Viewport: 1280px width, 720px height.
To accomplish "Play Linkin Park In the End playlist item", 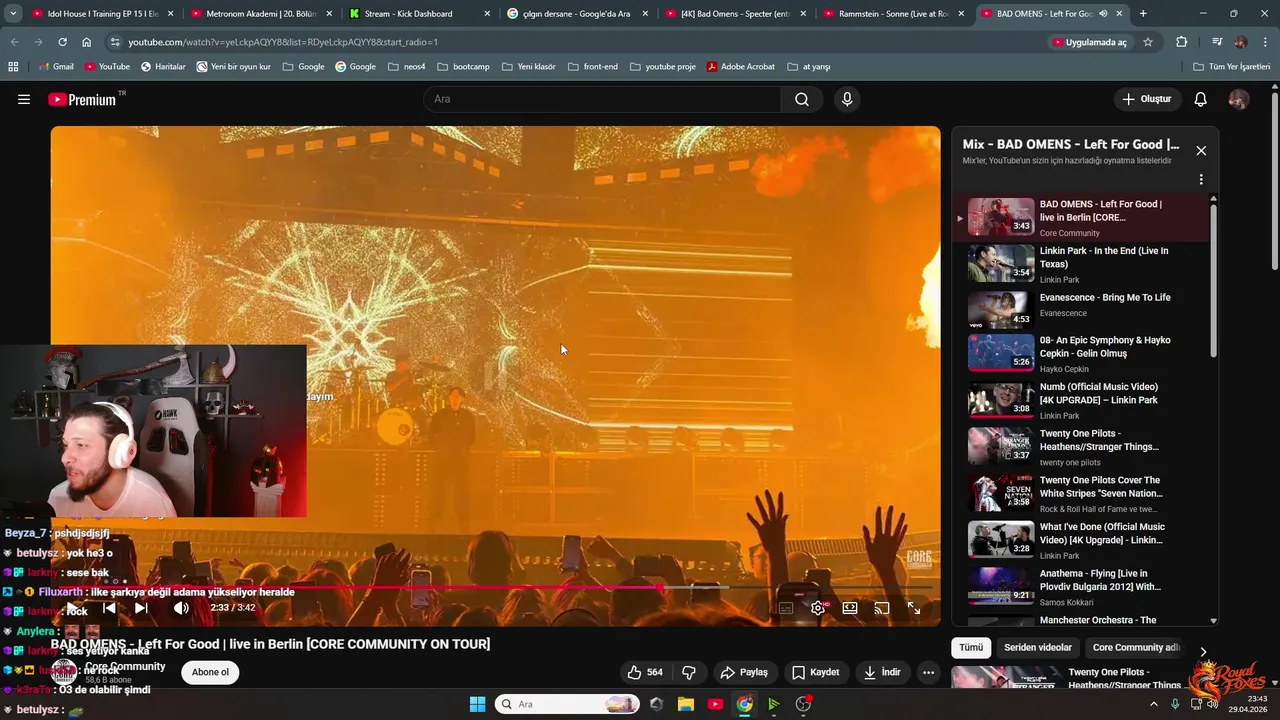I will (1083, 264).
